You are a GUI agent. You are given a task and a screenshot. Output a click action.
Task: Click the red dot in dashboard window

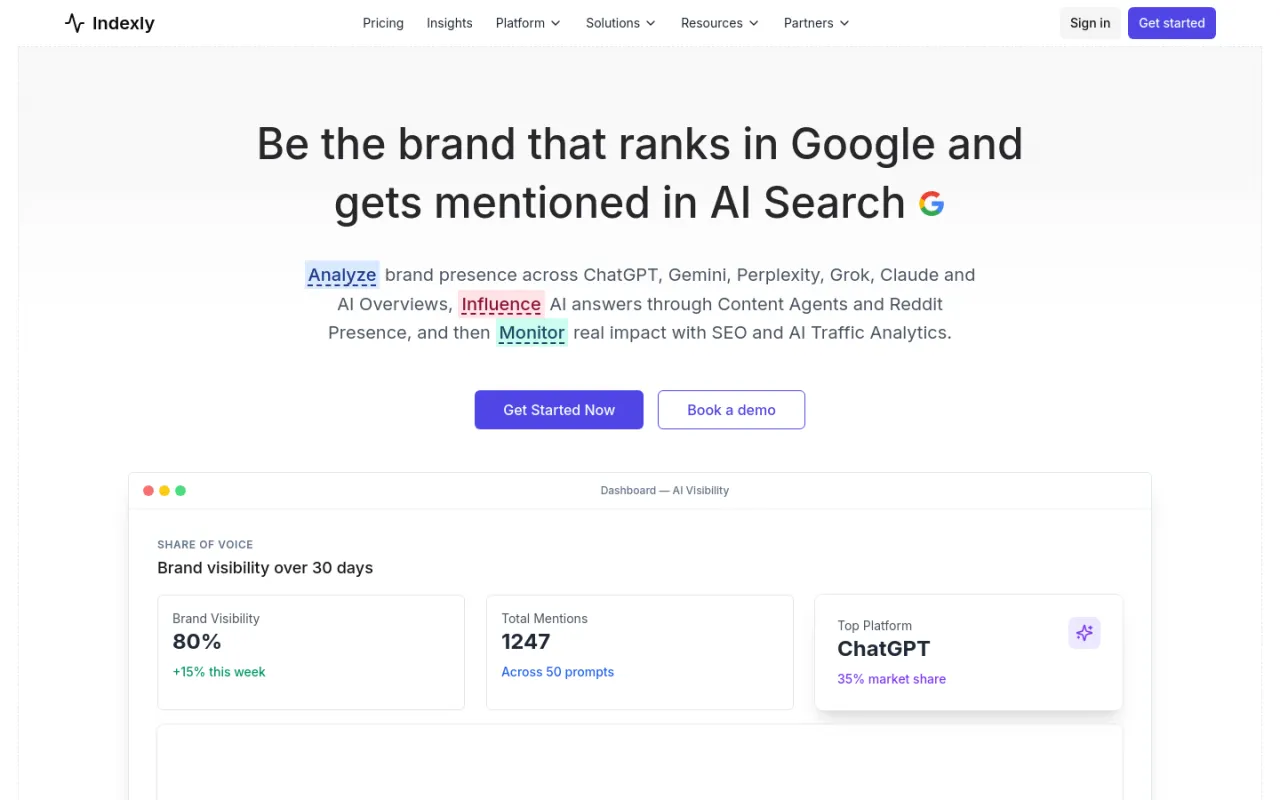149,491
